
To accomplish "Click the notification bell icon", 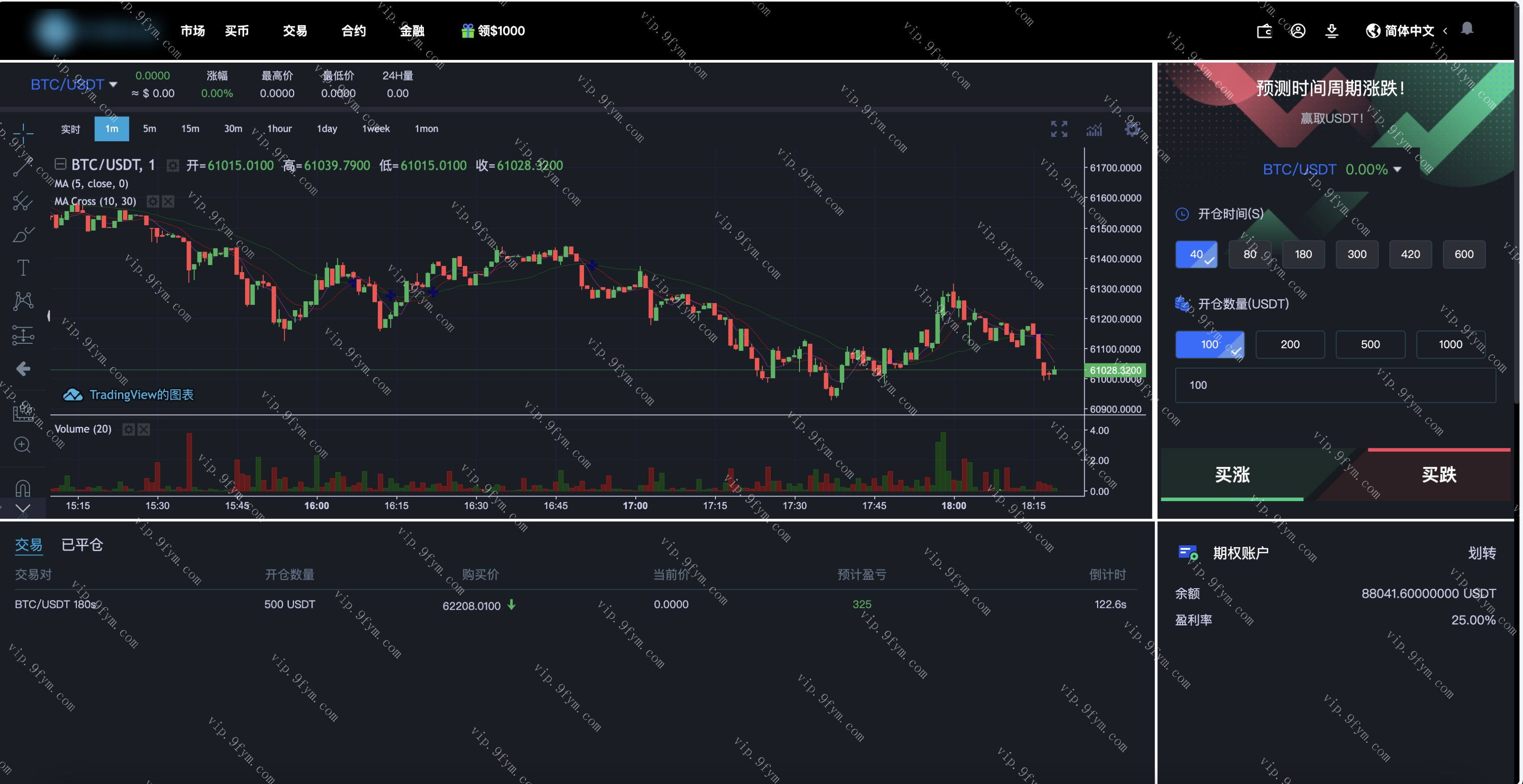I will pyautogui.click(x=1467, y=29).
